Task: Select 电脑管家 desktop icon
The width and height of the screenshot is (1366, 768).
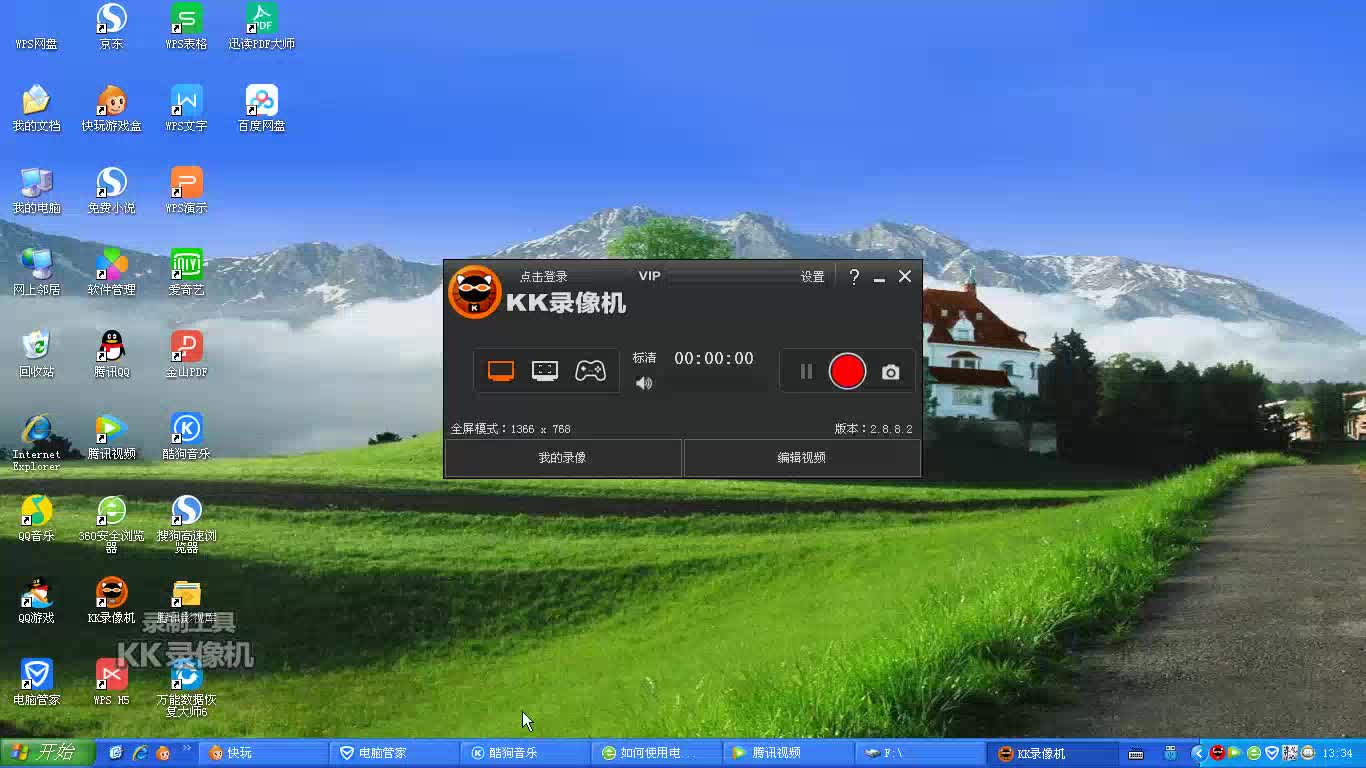Action: pos(36,683)
